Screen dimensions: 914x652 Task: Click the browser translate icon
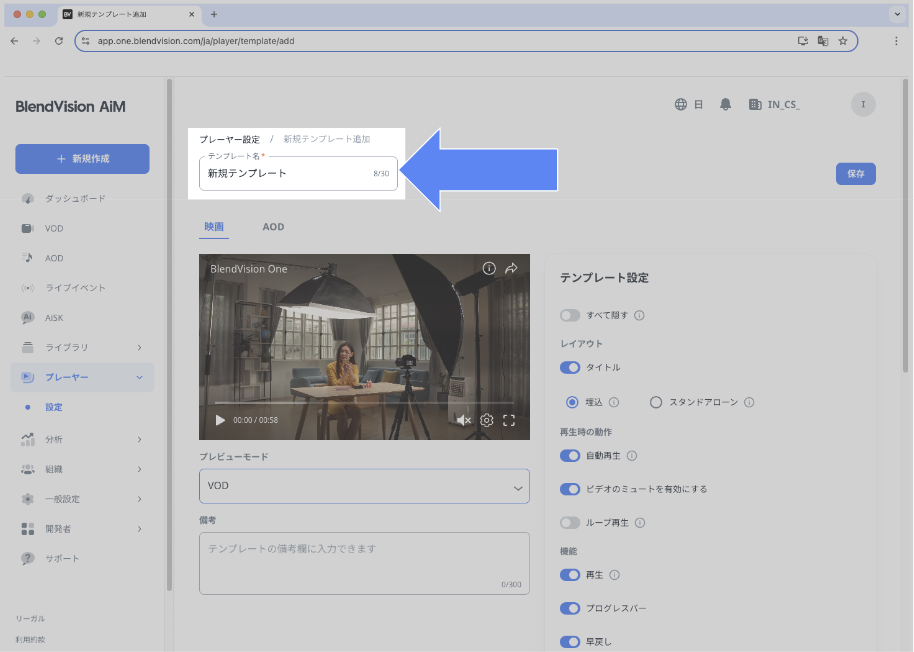pos(822,41)
